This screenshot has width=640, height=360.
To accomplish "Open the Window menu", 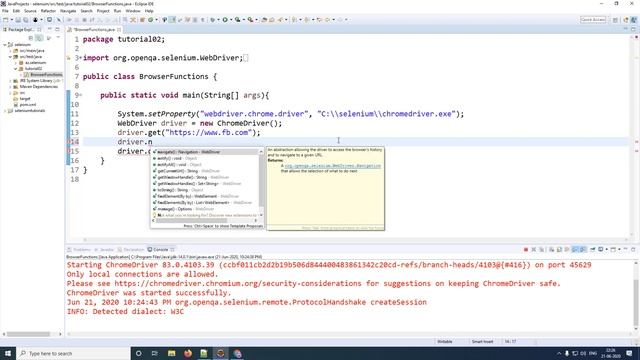I will [133, 11].
